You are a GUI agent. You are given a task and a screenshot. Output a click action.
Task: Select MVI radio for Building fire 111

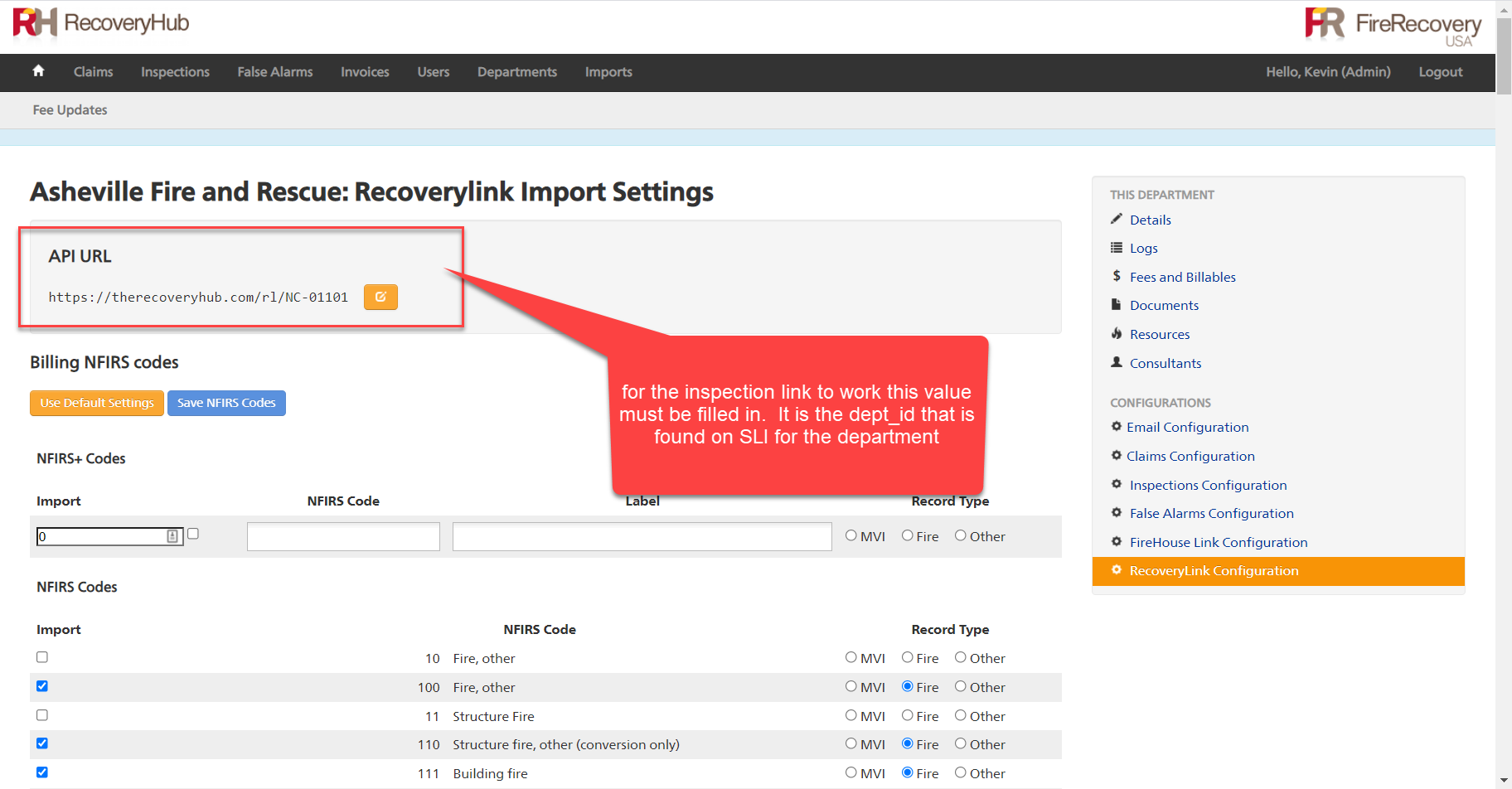(x=850, y=772)
